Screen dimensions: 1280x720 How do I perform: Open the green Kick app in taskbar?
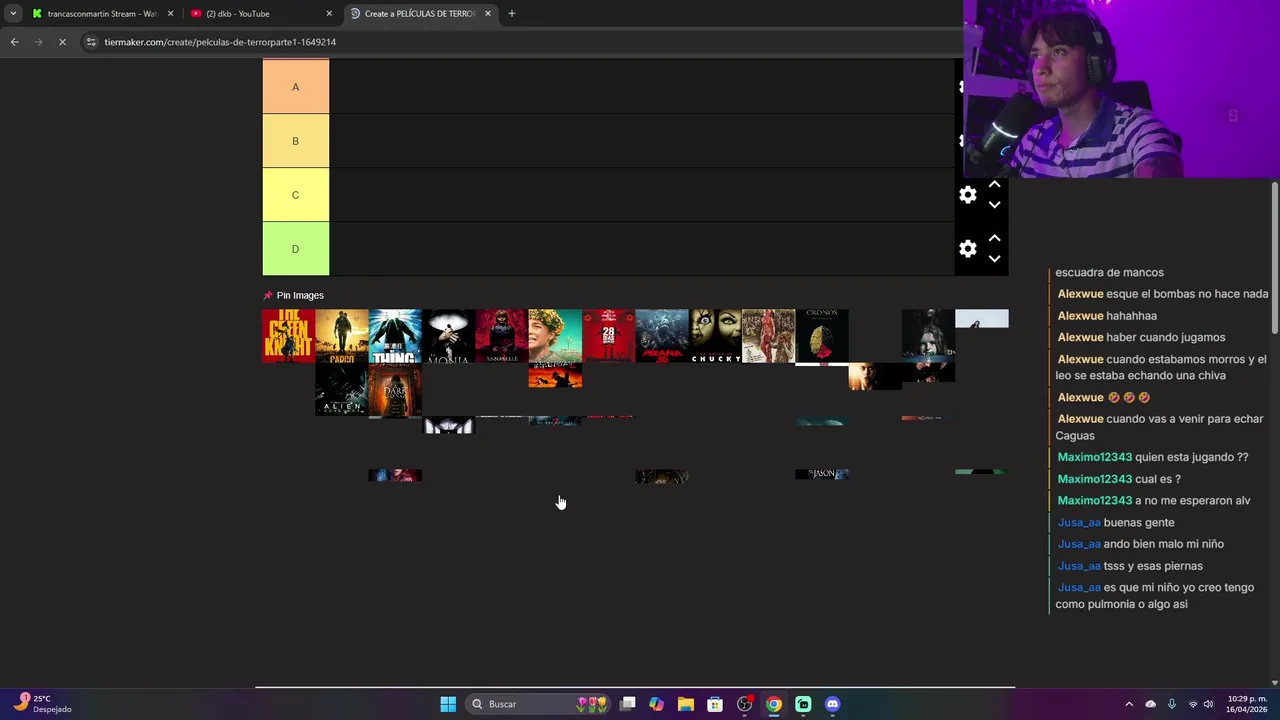coord(803,704)
